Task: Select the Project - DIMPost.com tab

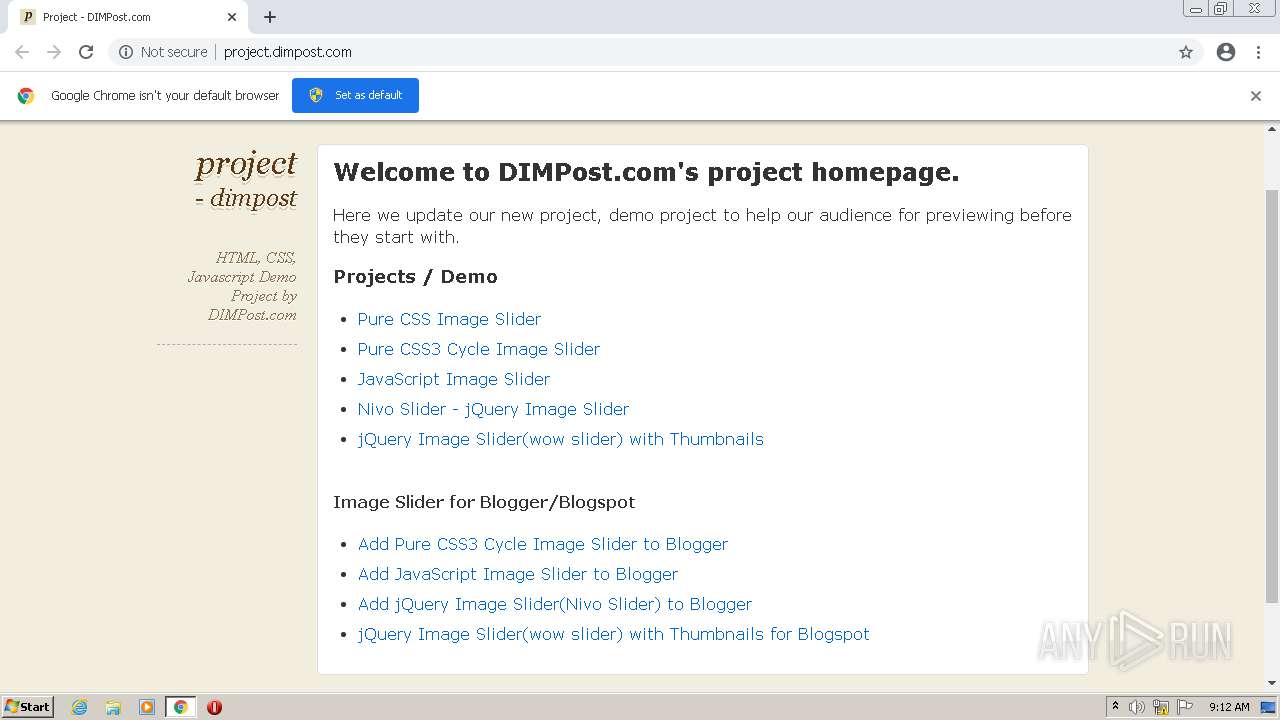Action: click(x=128, y=17)
